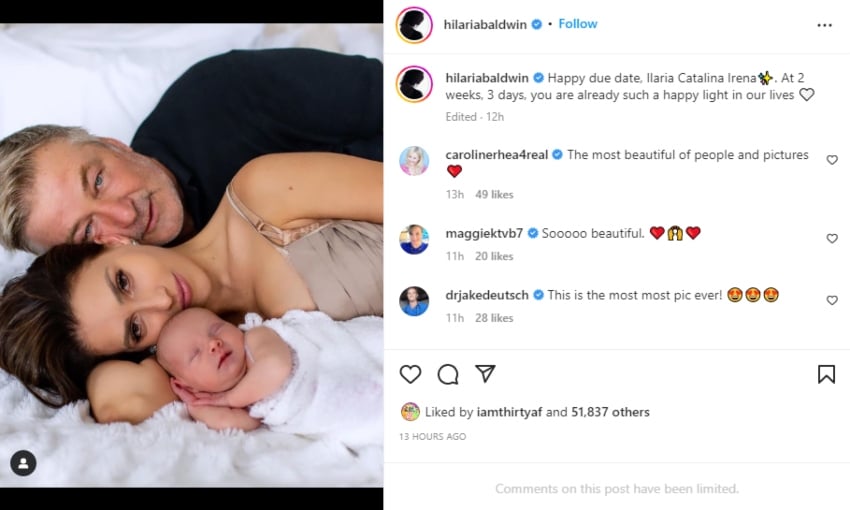Open the three-dot more options menu

pos(824,25)
